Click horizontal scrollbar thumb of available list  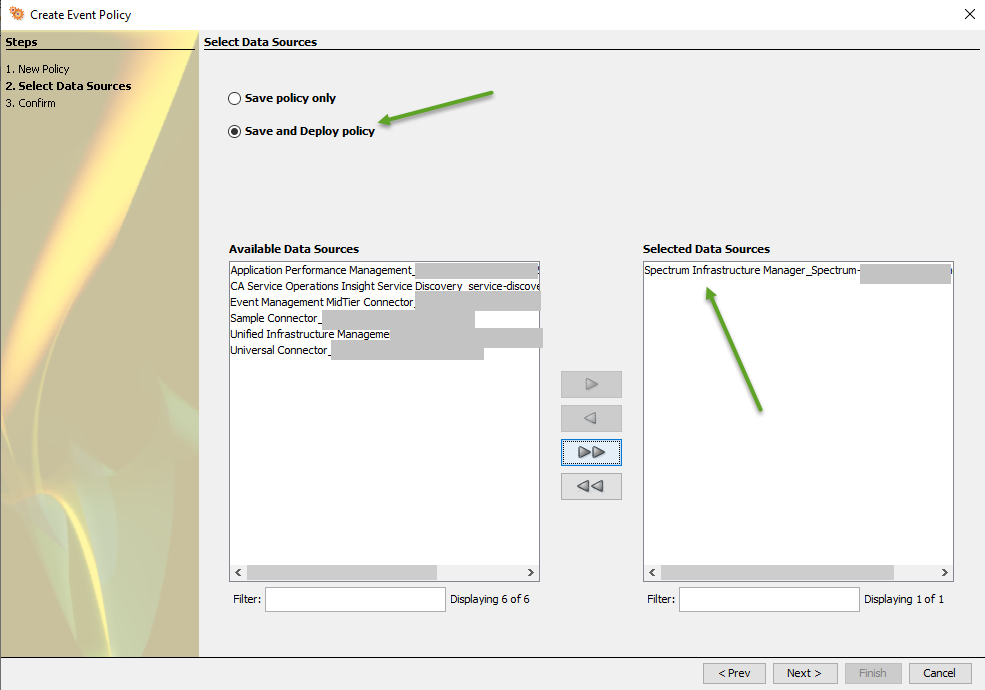(x=342, y=572)
